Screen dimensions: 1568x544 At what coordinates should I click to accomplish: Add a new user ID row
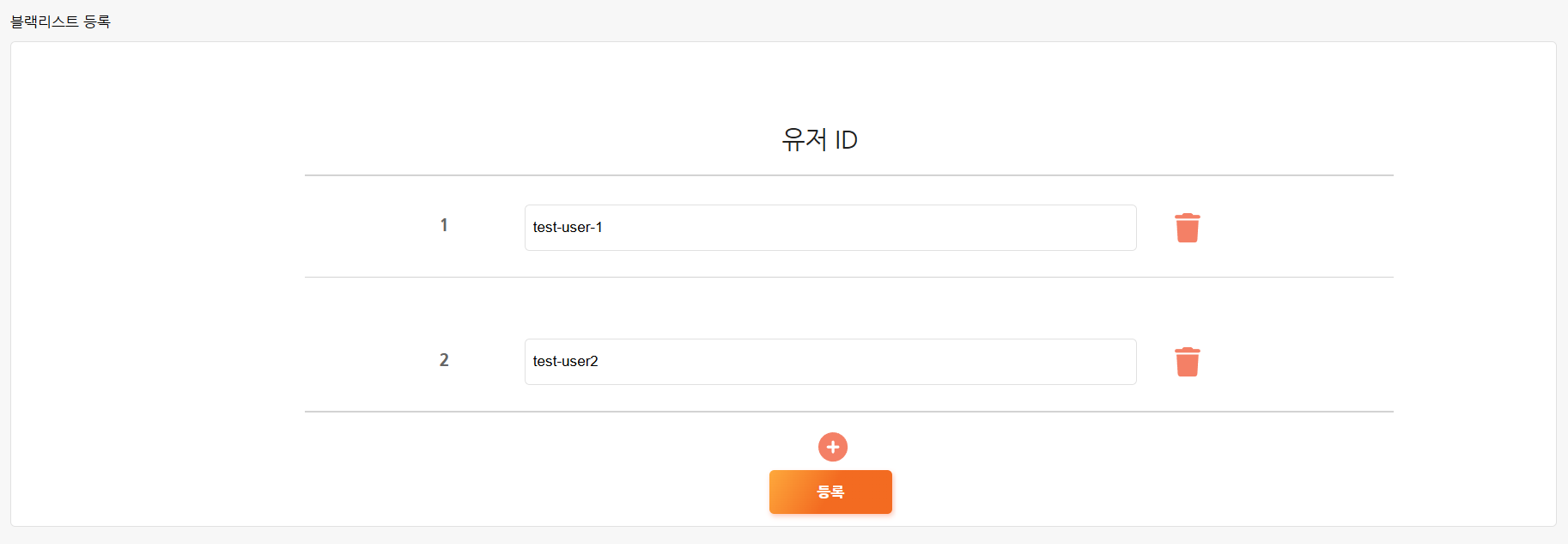(832, 447)
